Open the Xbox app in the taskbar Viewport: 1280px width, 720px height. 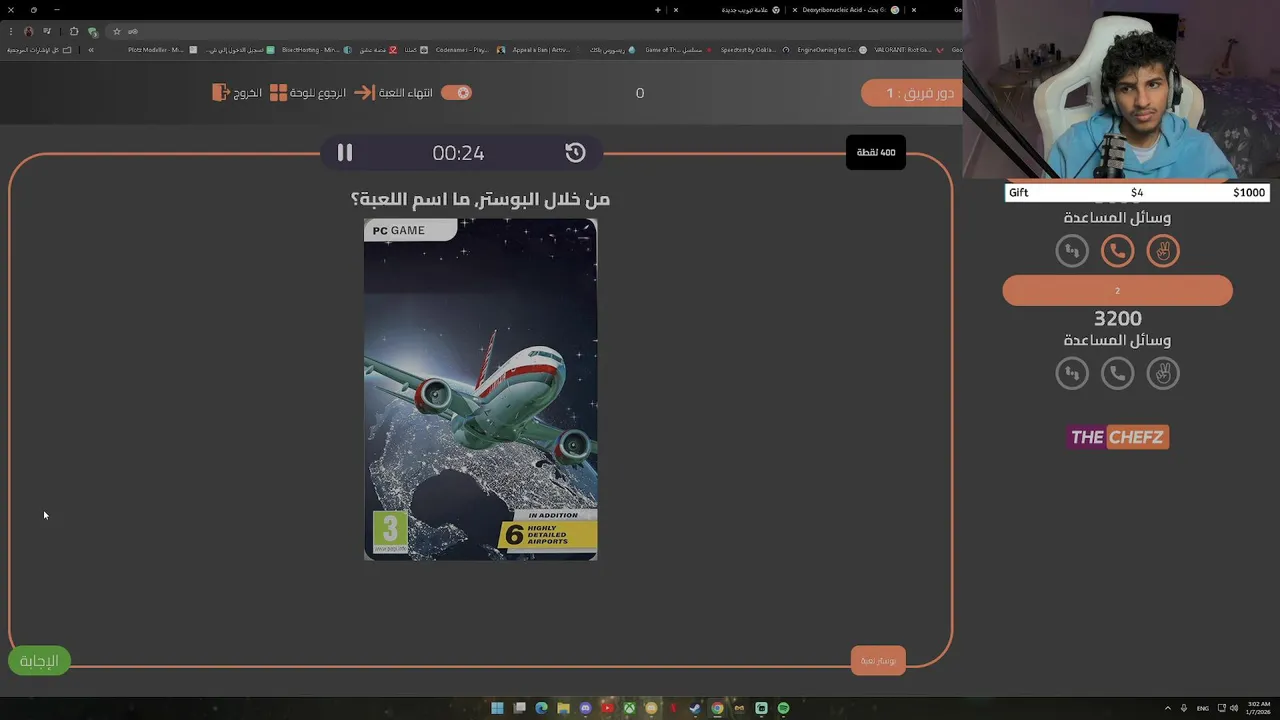[629, 708]
